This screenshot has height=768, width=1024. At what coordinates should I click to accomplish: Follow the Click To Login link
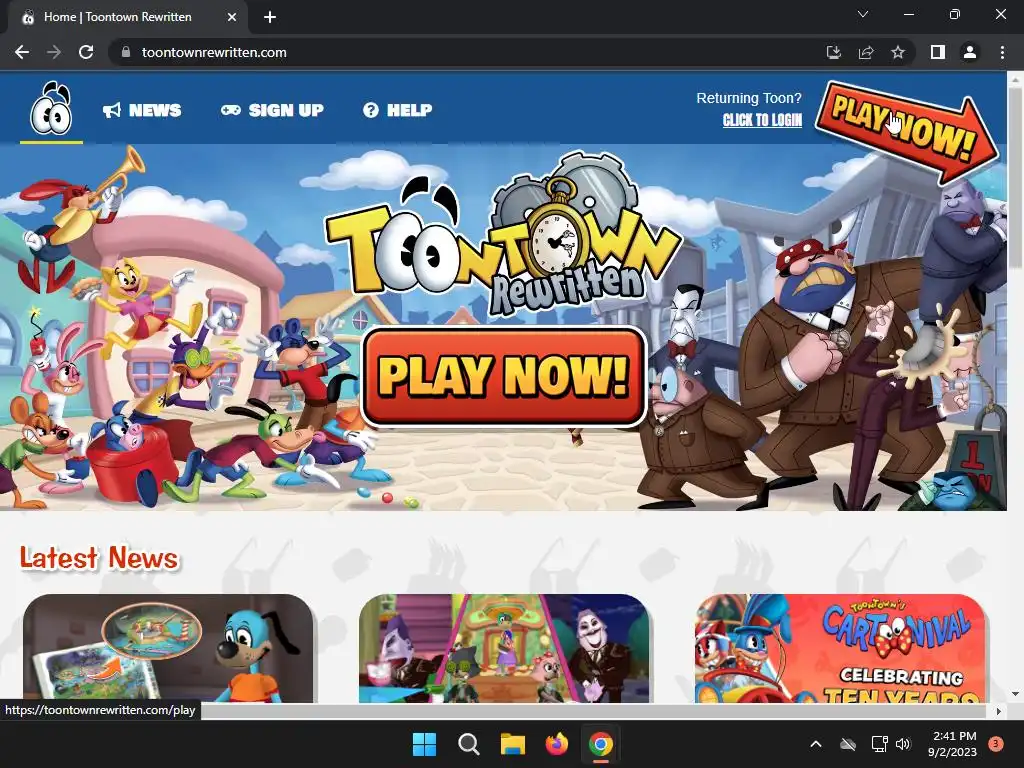(x=762, y=120)
